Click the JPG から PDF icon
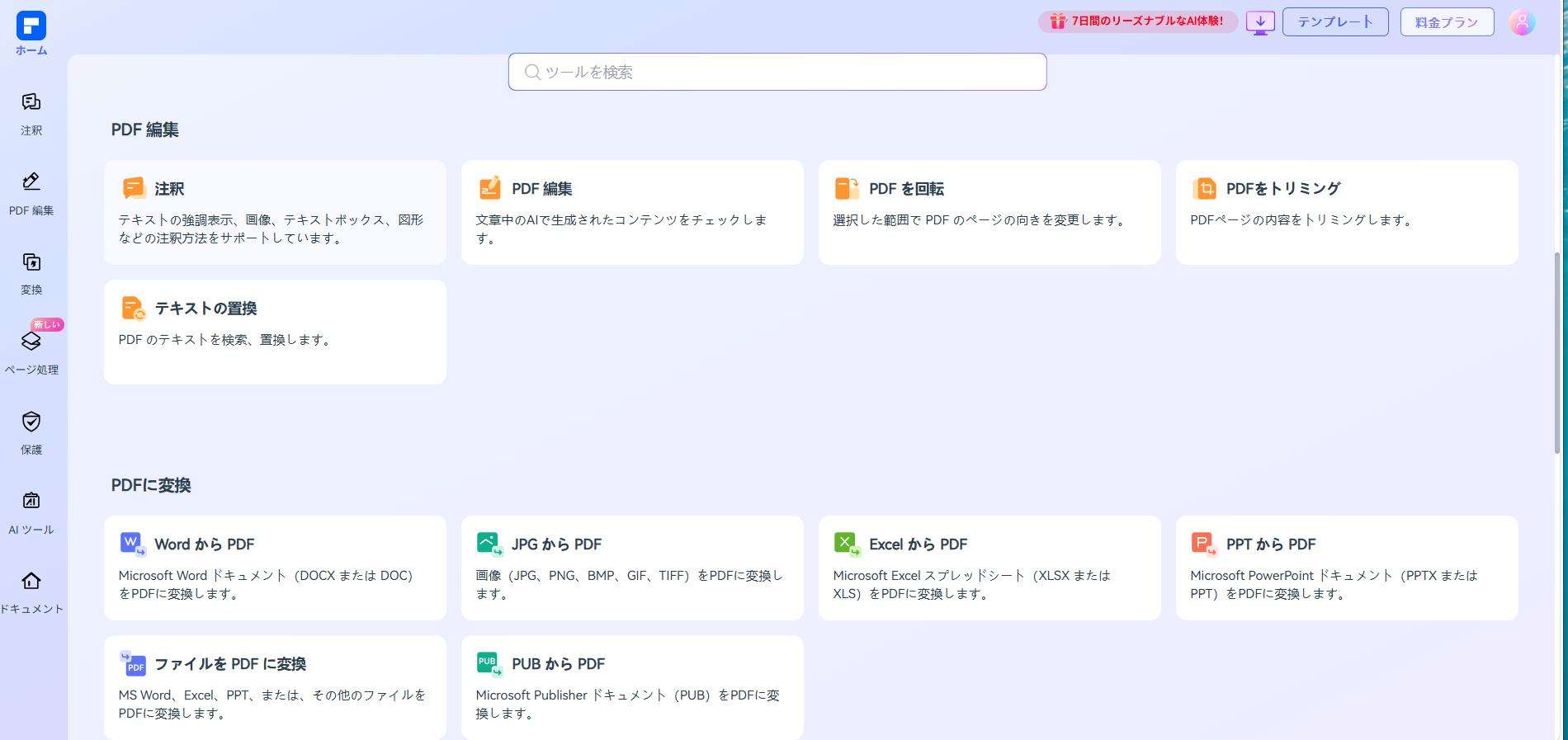Screen dimensions: 1568x740 click(490, 544)
